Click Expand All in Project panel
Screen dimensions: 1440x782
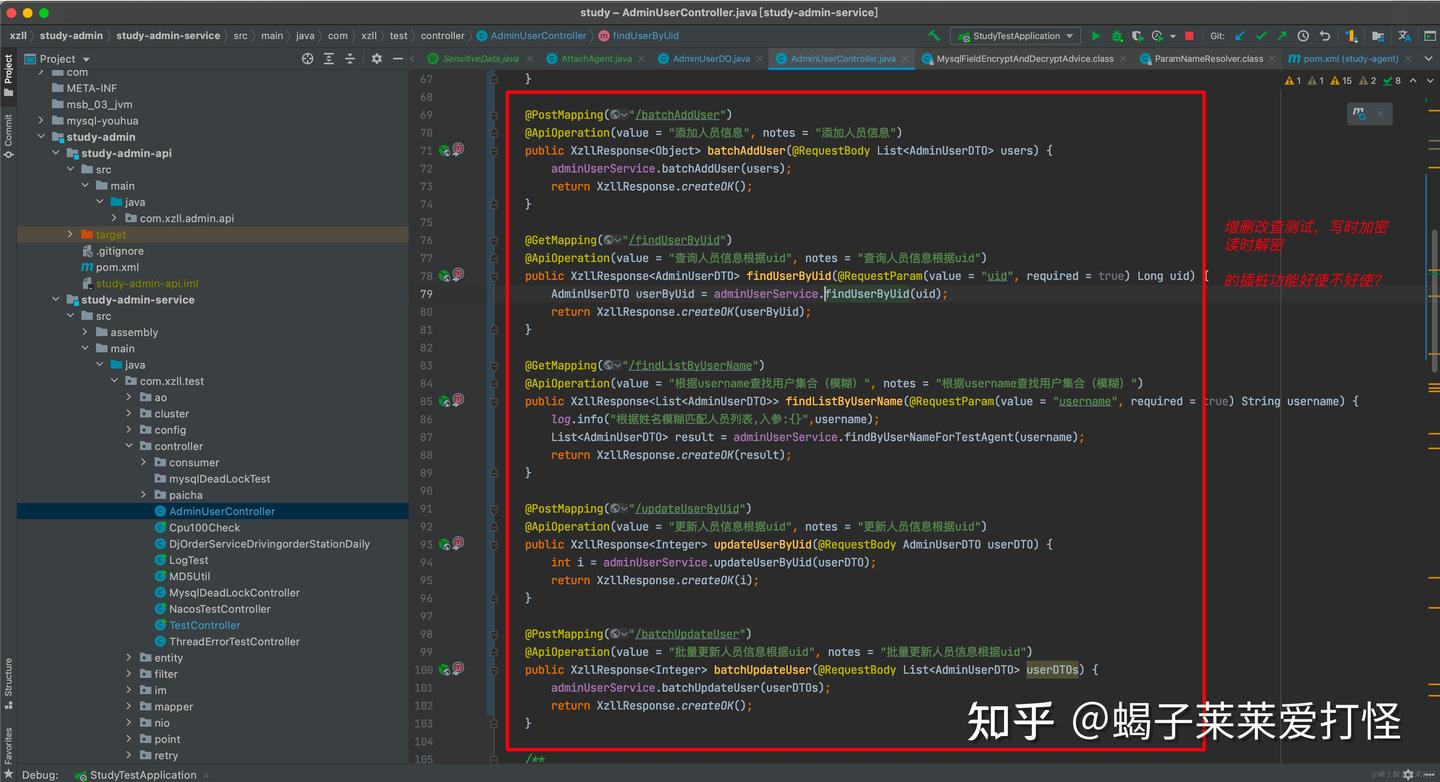[x=329, y=59]
